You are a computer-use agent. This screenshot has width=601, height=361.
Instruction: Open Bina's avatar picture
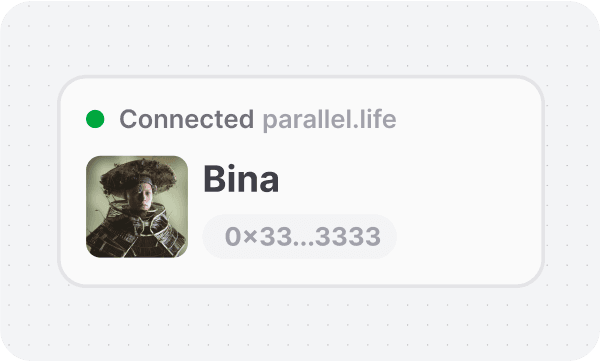(137, 207)
